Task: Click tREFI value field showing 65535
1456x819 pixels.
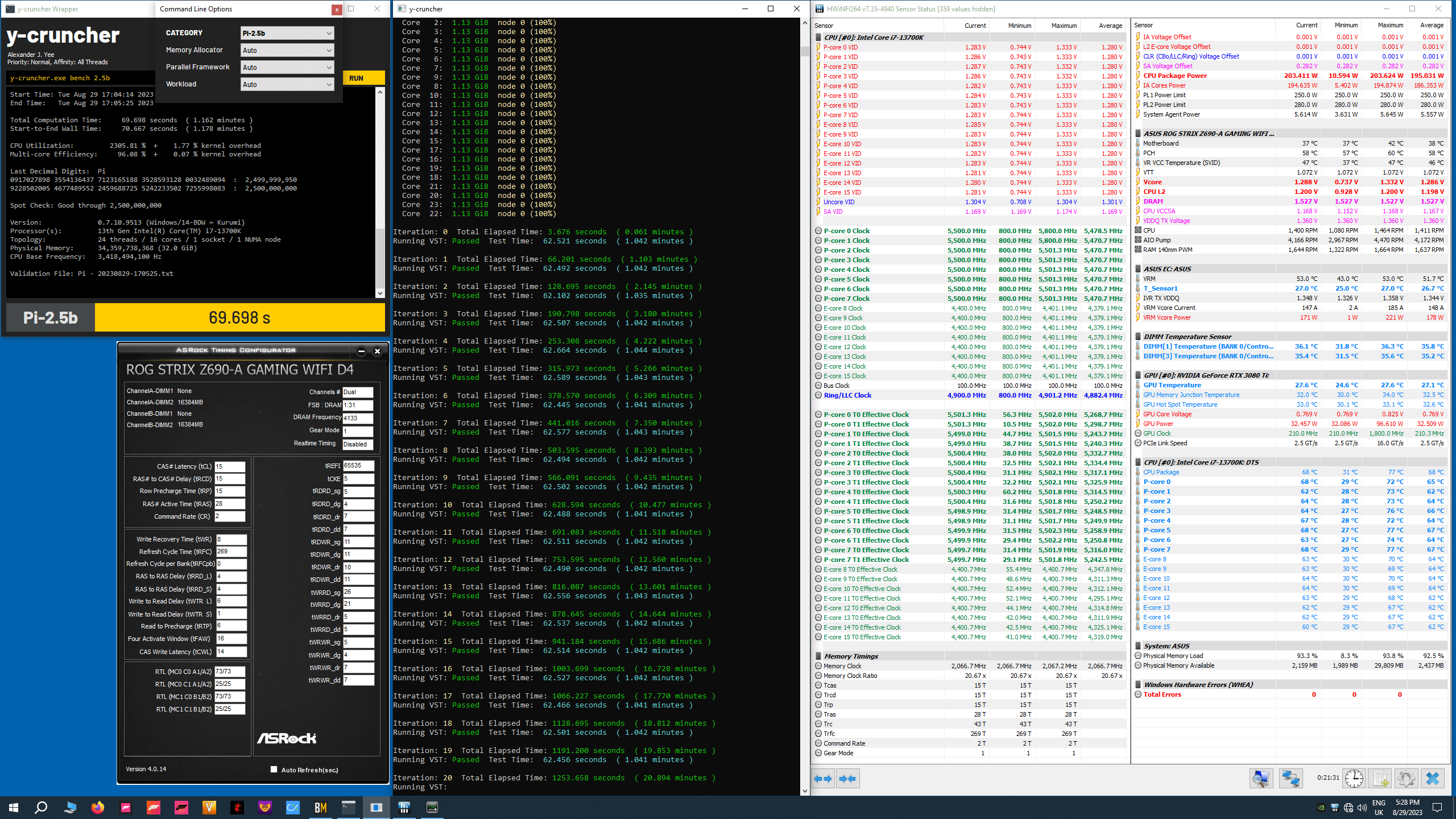Action: tap(358, 466)
